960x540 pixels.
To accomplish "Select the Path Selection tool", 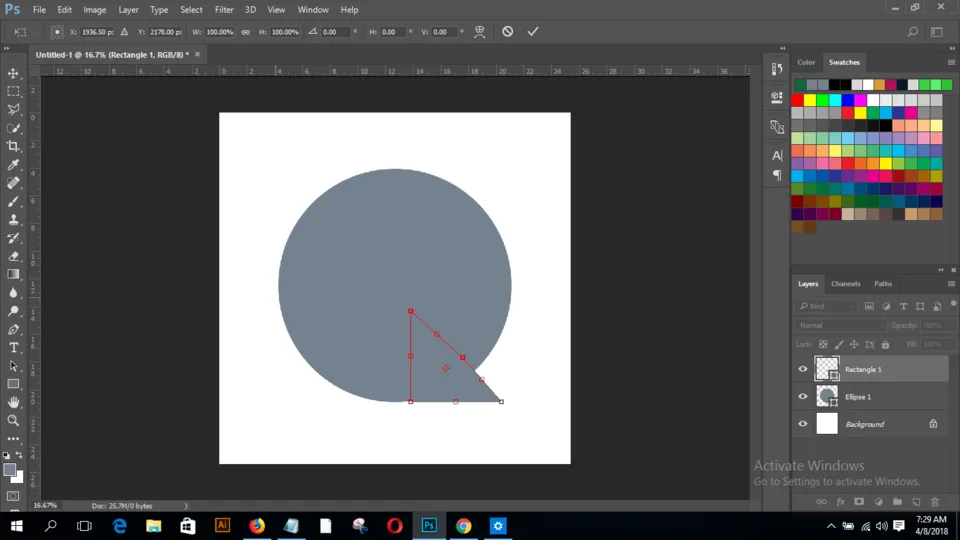I will pyautogui.click(x=13, y=366).
